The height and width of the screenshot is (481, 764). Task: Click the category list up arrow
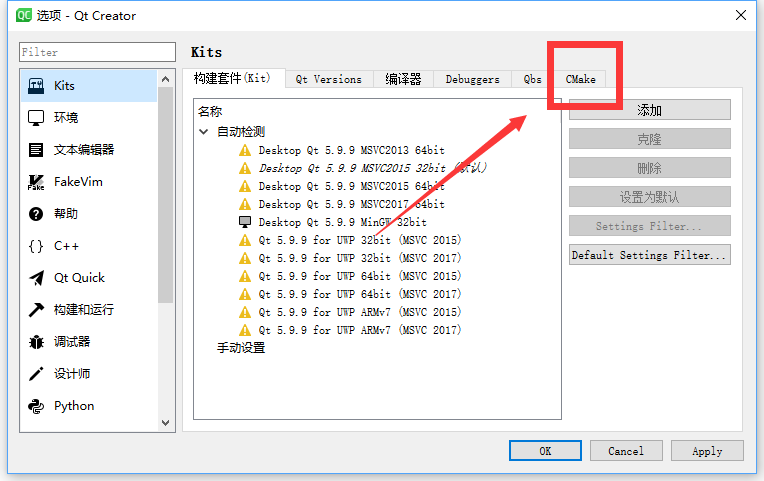tap(166, 79)
